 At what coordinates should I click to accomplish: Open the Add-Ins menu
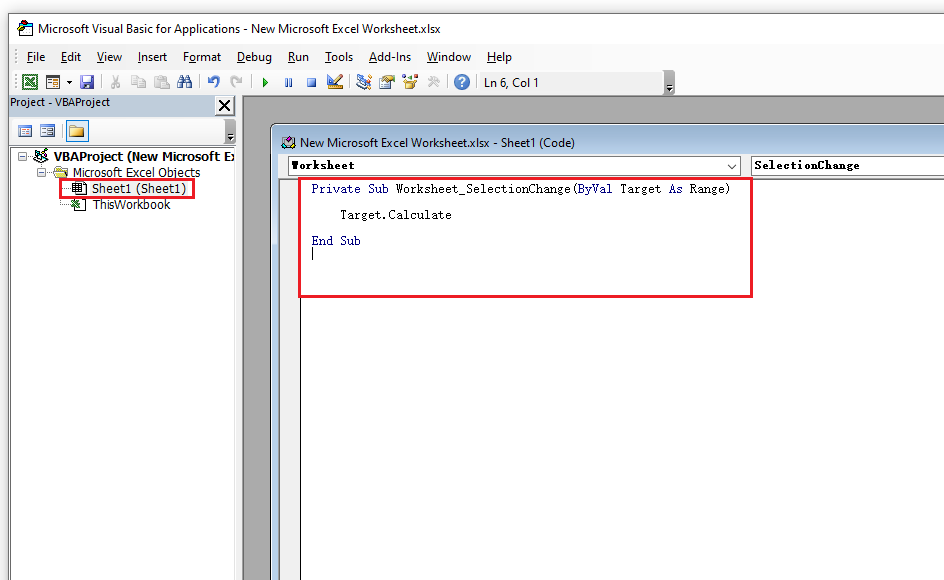pyautogui.click(x=390, y=57)
